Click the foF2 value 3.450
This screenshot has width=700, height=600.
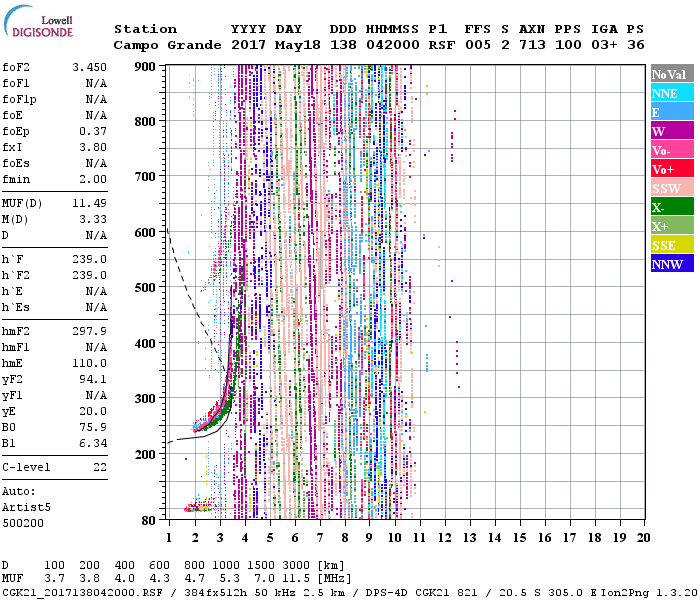(89, 66)
